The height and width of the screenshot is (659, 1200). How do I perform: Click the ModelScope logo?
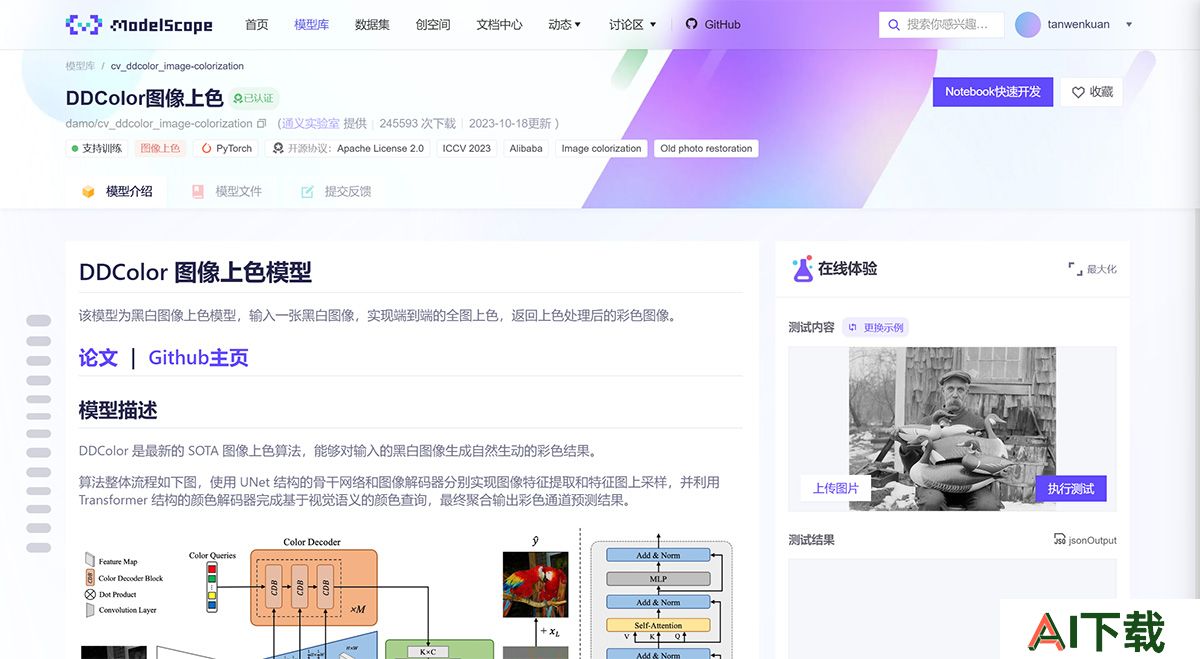138,24
